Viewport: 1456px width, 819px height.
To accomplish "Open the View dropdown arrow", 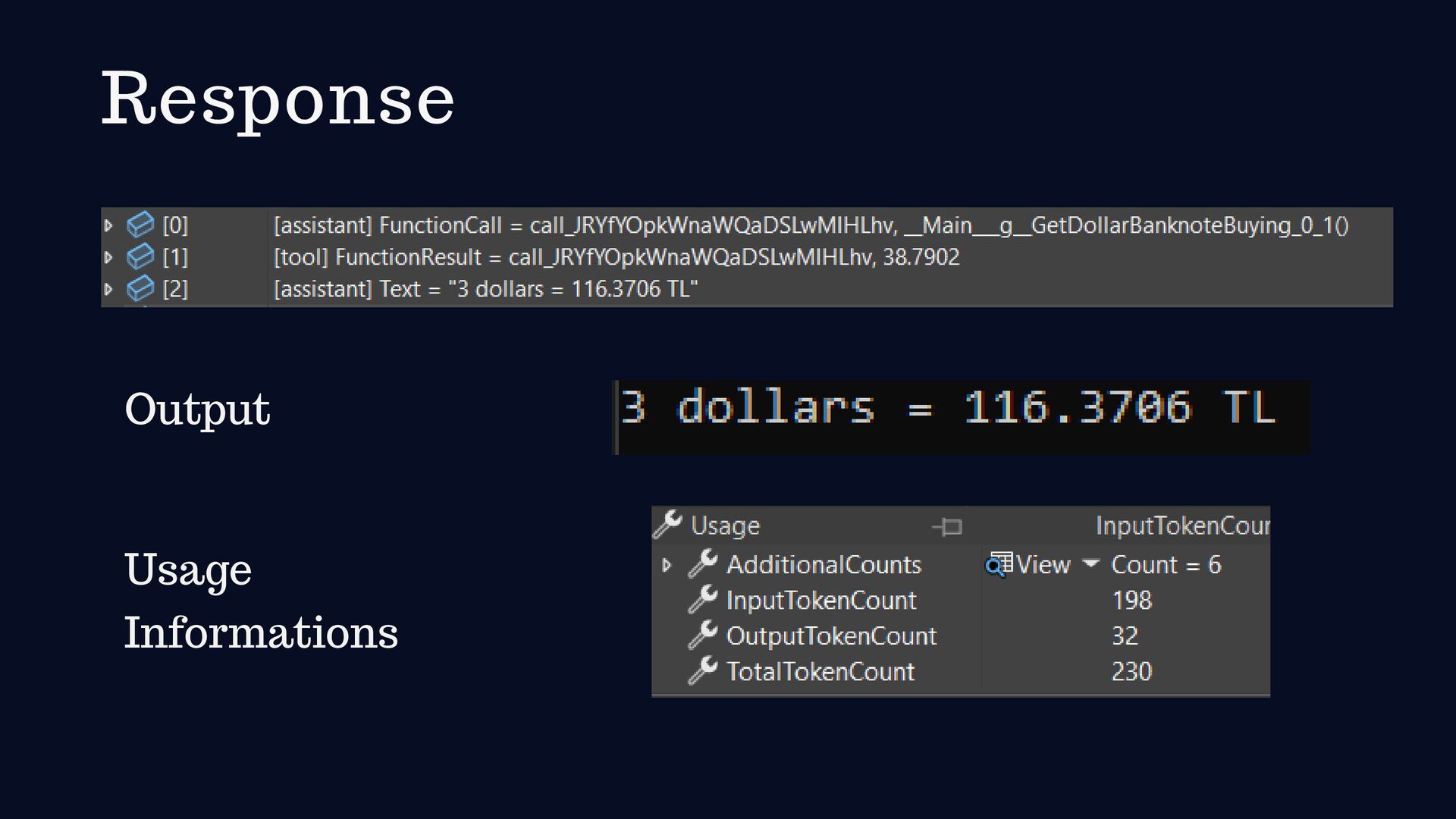I will click(1090, 563).
